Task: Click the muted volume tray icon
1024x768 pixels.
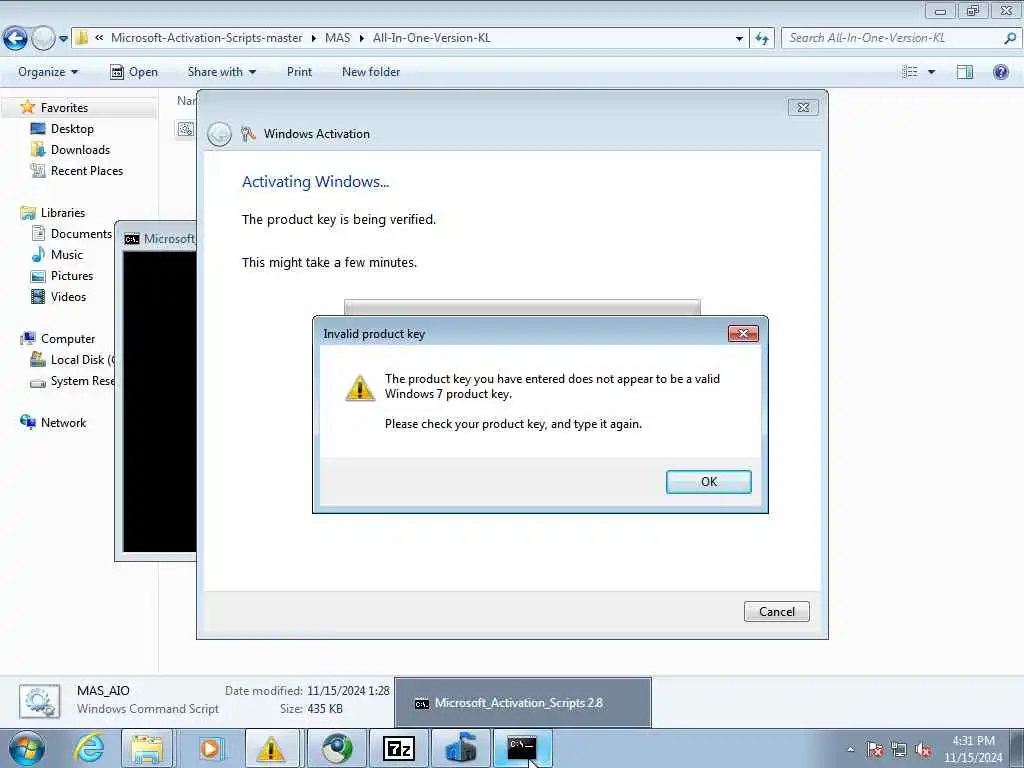Action: click(923, 750)
